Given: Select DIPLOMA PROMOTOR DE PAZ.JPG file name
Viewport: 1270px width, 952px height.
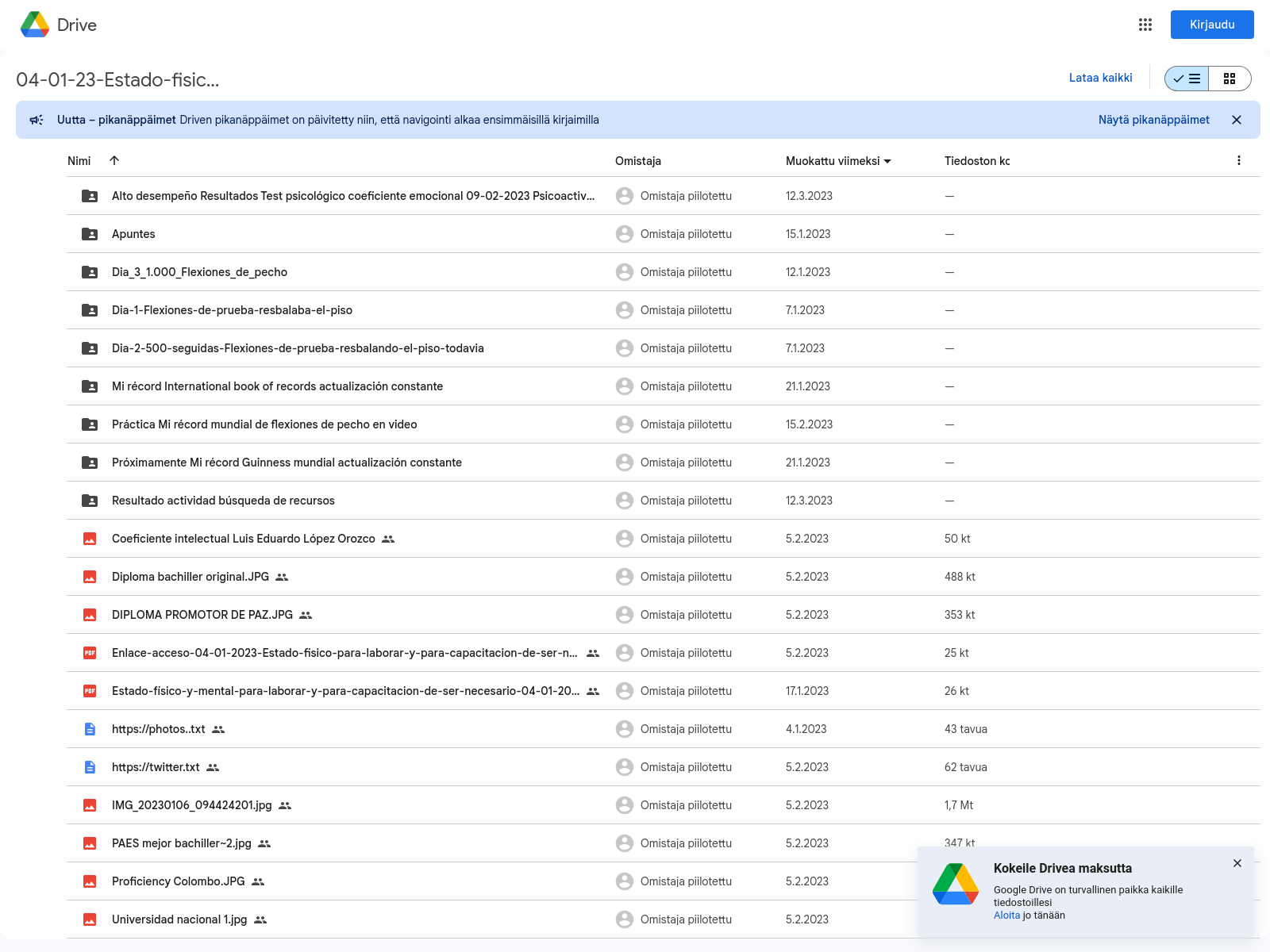Looking at the screenshot, I should (202, 615).
